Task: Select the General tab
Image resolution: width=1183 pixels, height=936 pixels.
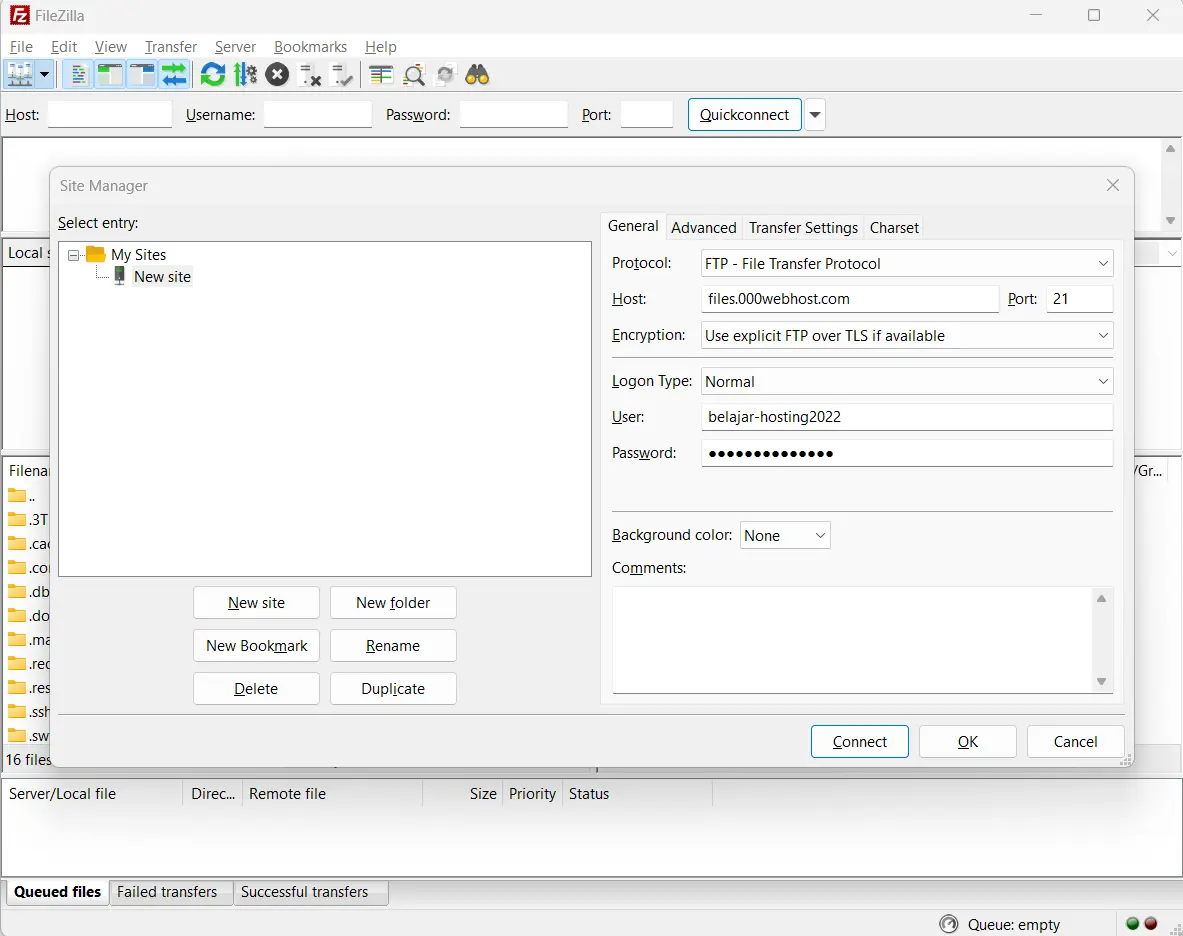Action: tap(633, 226)
